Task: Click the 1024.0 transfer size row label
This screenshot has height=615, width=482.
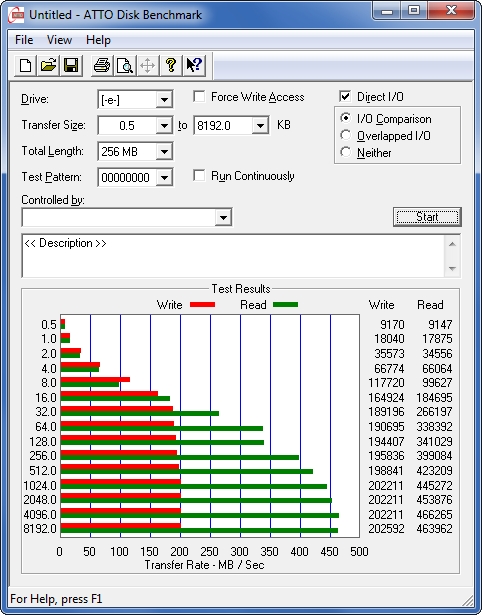Action: click(x=40, y=486)
